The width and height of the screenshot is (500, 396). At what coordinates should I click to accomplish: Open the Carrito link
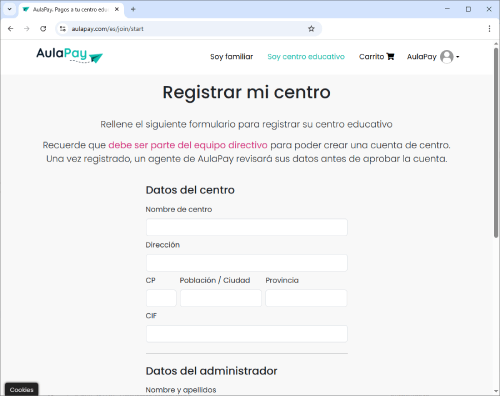(x=377, y=57)
